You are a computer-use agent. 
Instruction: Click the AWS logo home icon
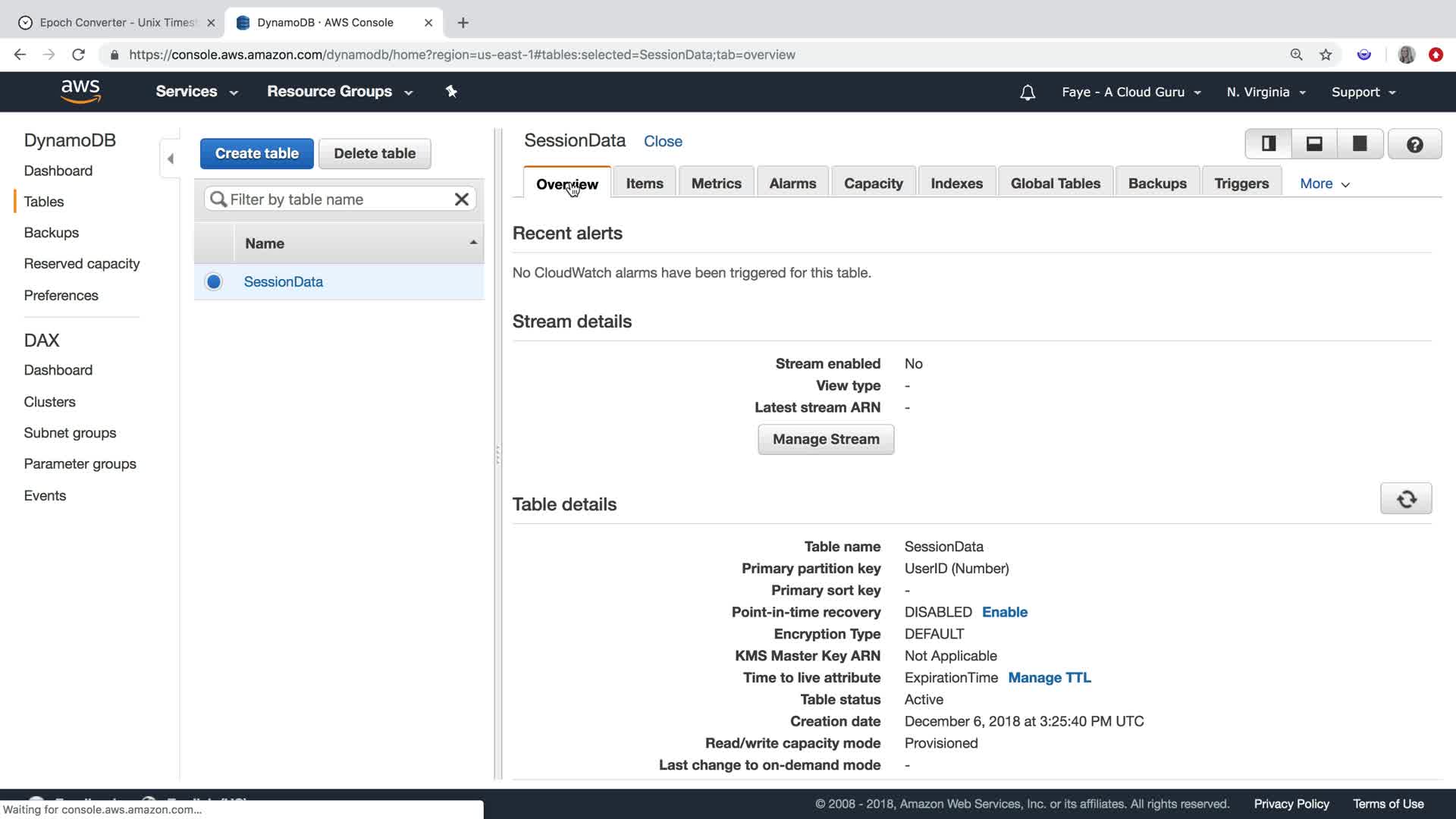point(80,91)
